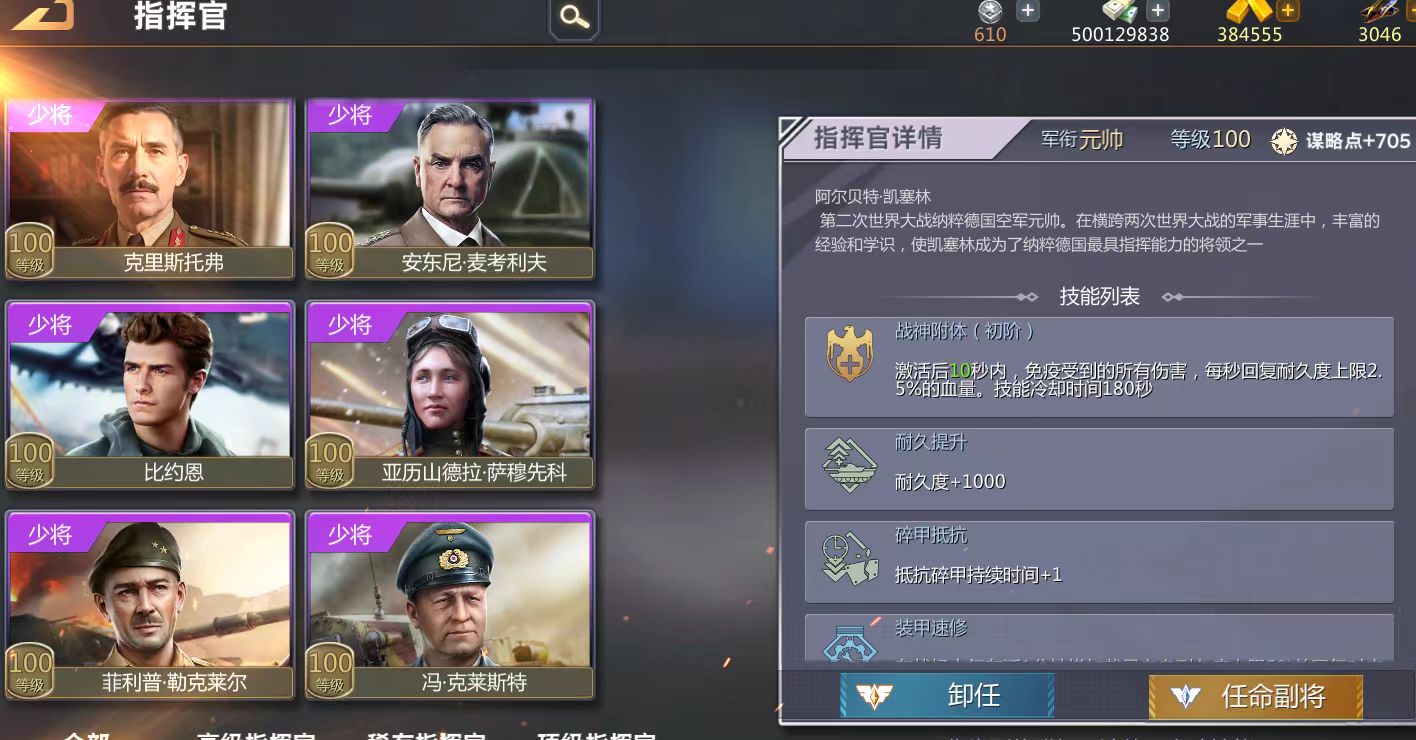Select commander 克里斯托弗 card
This screenshot has height=740, width=1416.
tap(150, 189)
